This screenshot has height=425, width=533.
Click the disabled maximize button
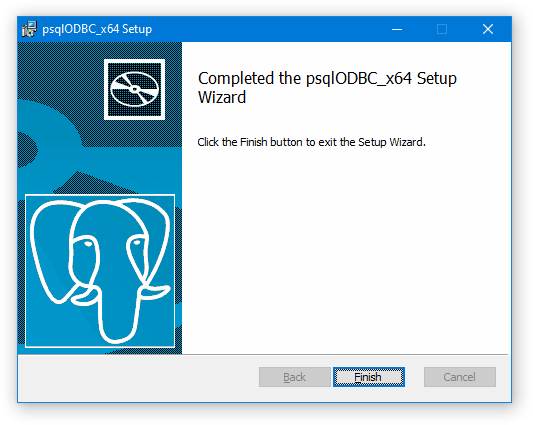pos(442,29)
